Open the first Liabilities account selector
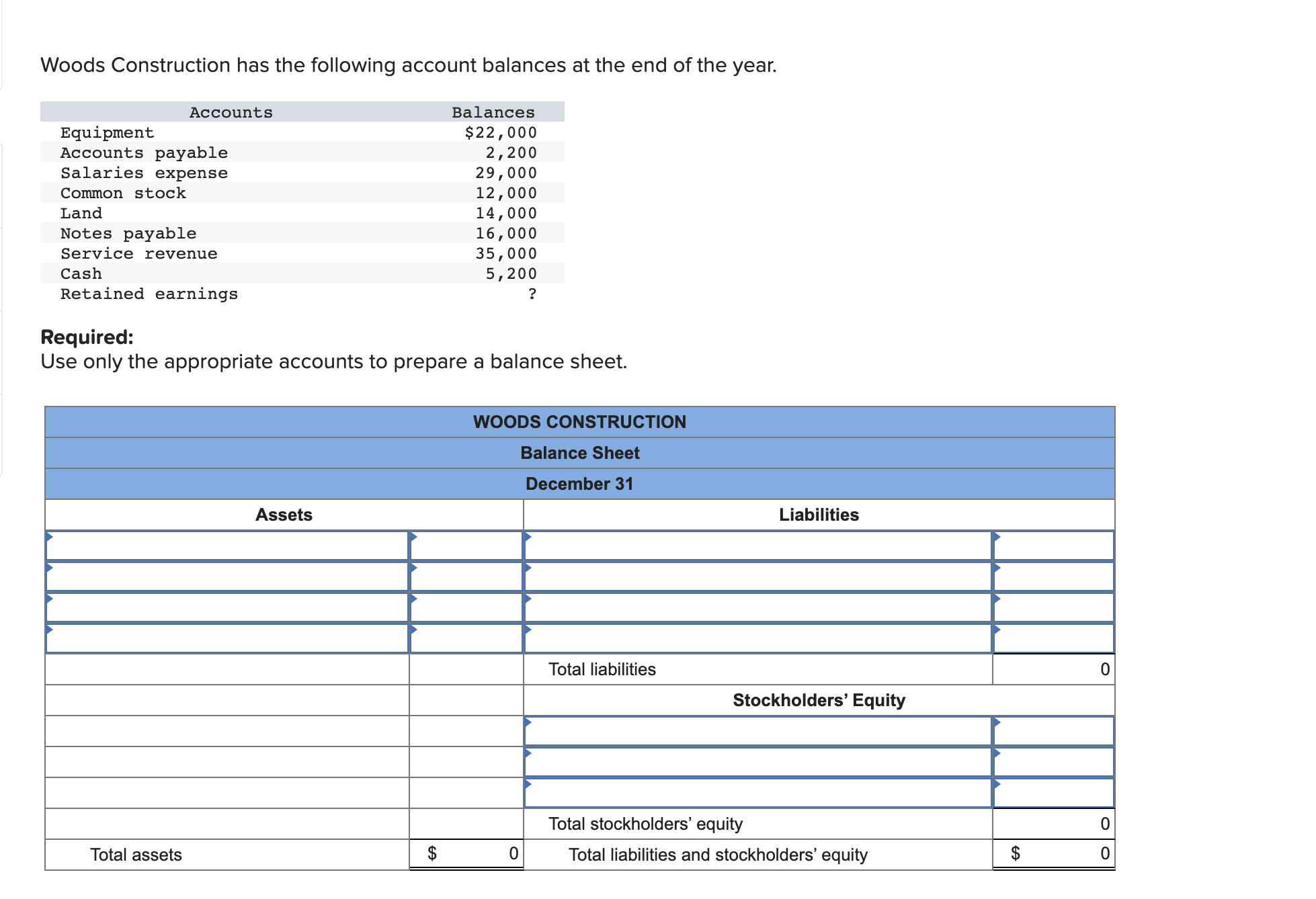The width and height of the screenshot is (1316, 899). point(753,546)
